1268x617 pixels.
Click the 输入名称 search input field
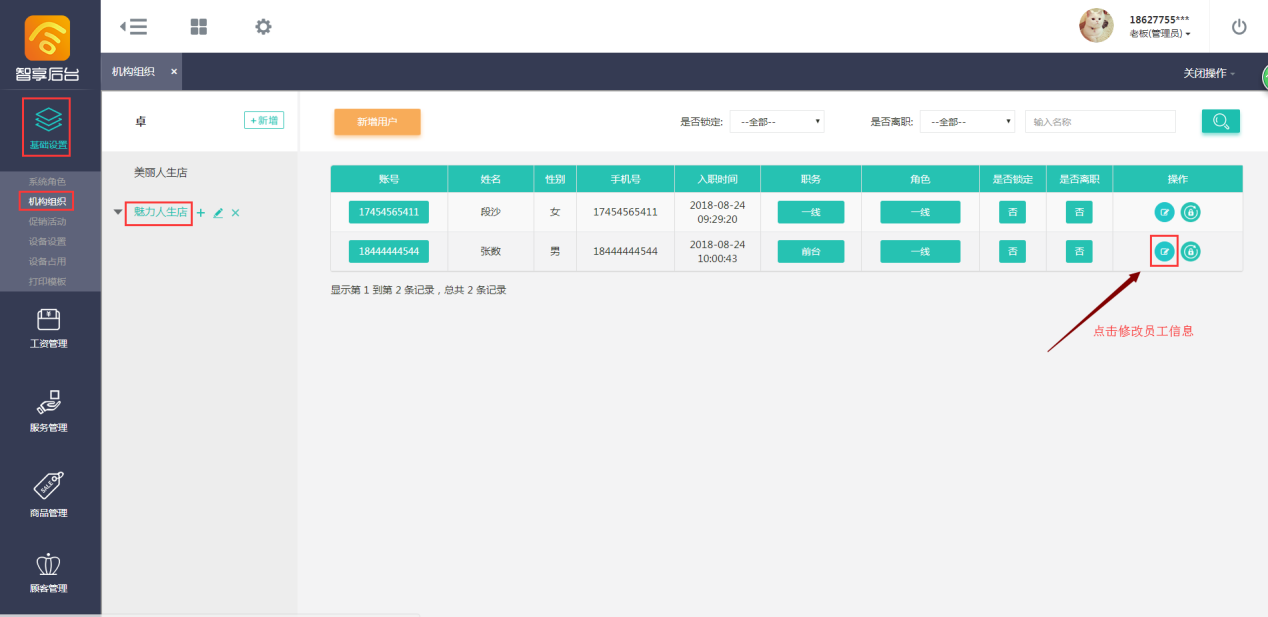[1100, 122]
